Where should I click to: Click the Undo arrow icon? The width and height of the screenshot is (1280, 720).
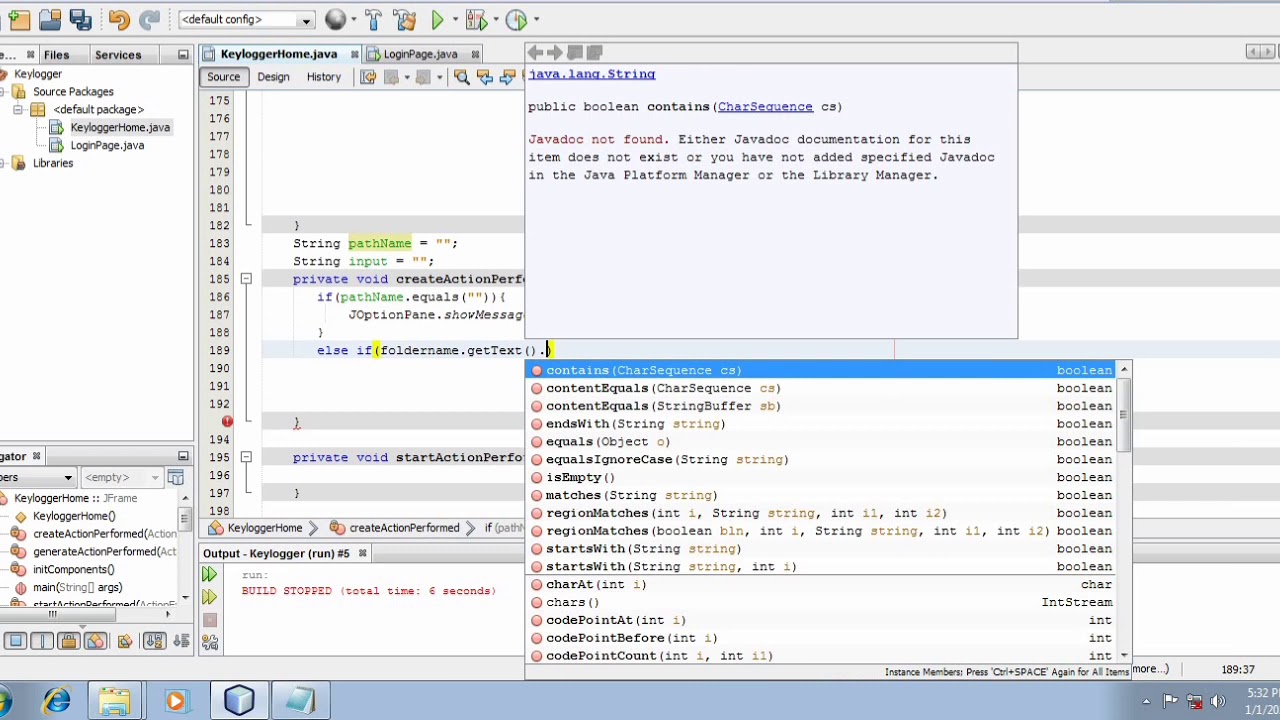(x=119, y=19)
